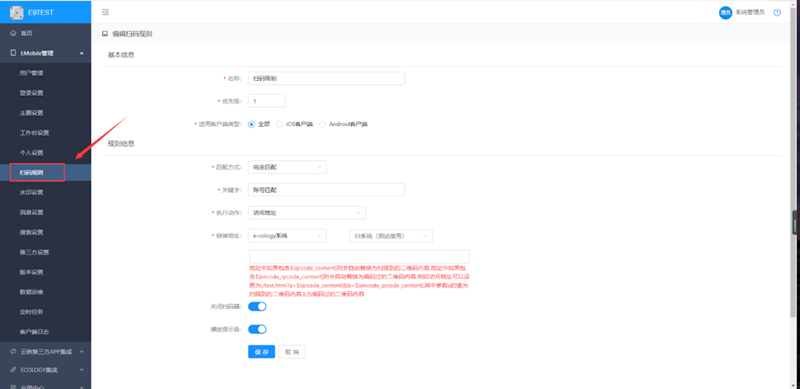Click the blue user avatar icon
The image size is (800, 389).
click(x=725, y=13)
